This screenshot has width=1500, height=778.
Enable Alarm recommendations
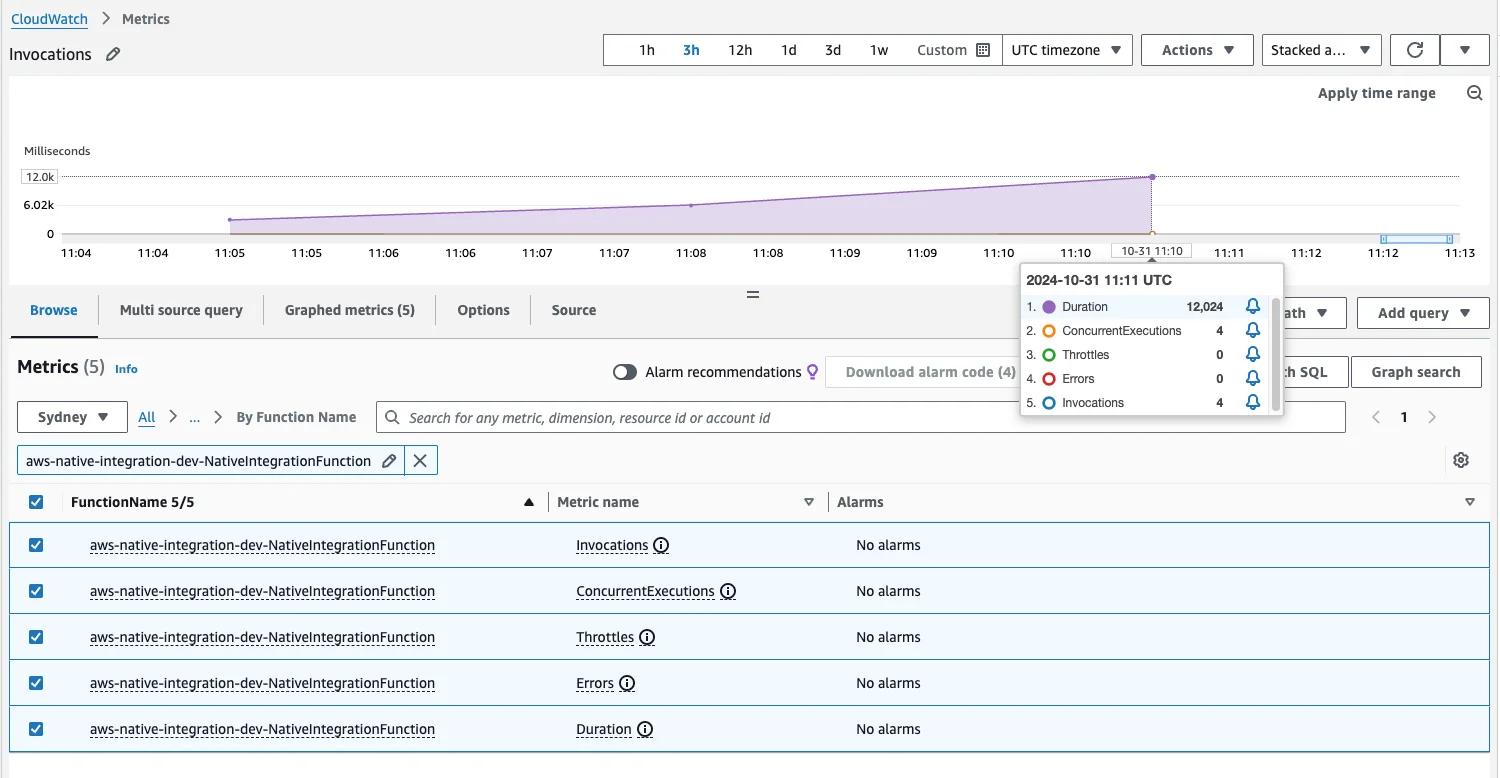coord(625,371)
